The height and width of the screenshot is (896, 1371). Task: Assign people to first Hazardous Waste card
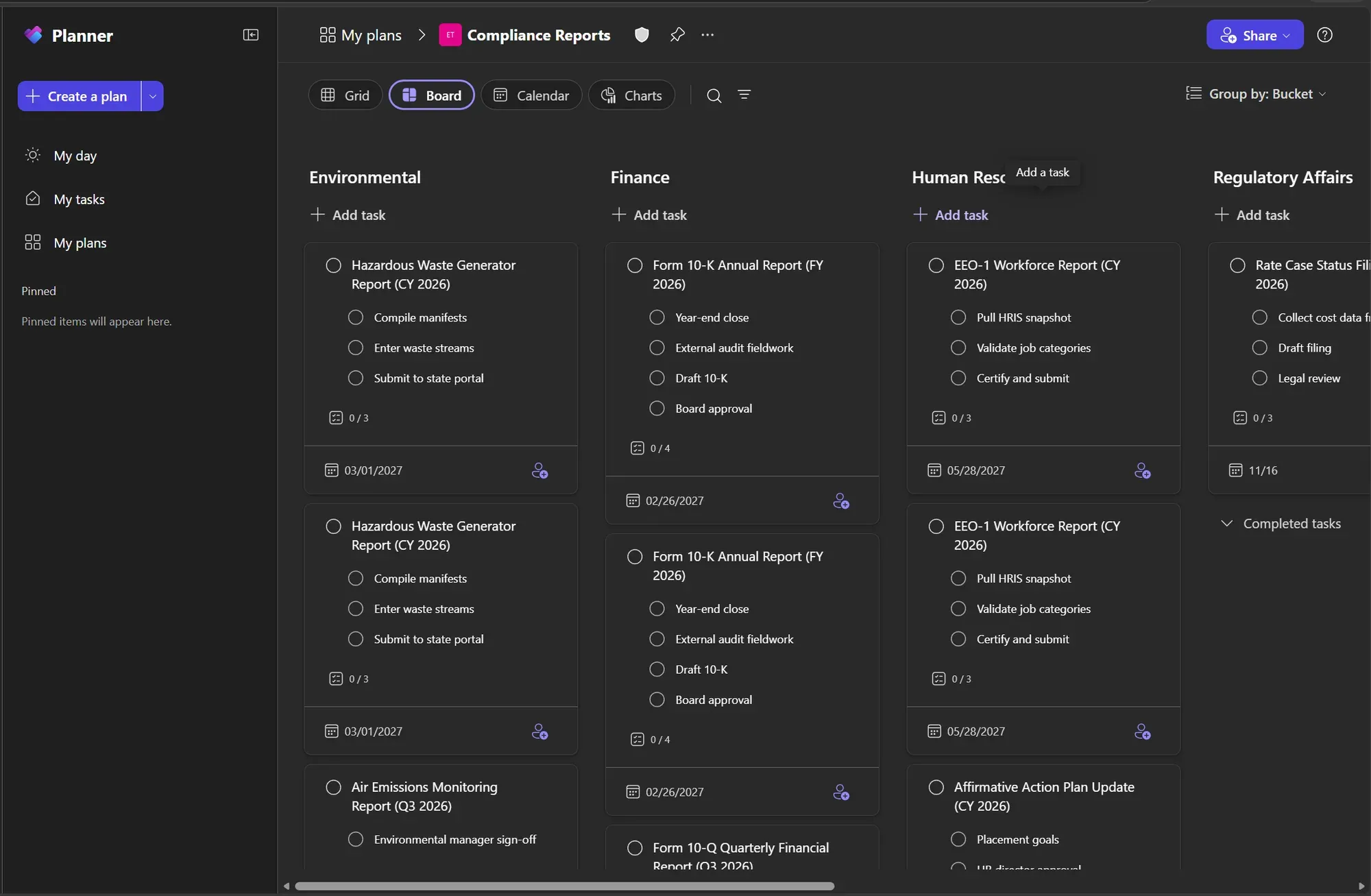pyautogui.click(x=540, y=471)
